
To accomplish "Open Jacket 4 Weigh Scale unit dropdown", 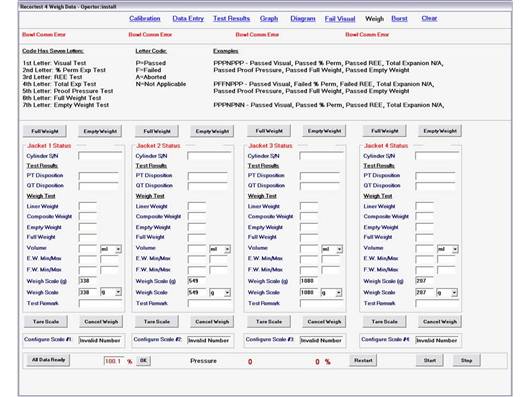I will coord(448,293).
